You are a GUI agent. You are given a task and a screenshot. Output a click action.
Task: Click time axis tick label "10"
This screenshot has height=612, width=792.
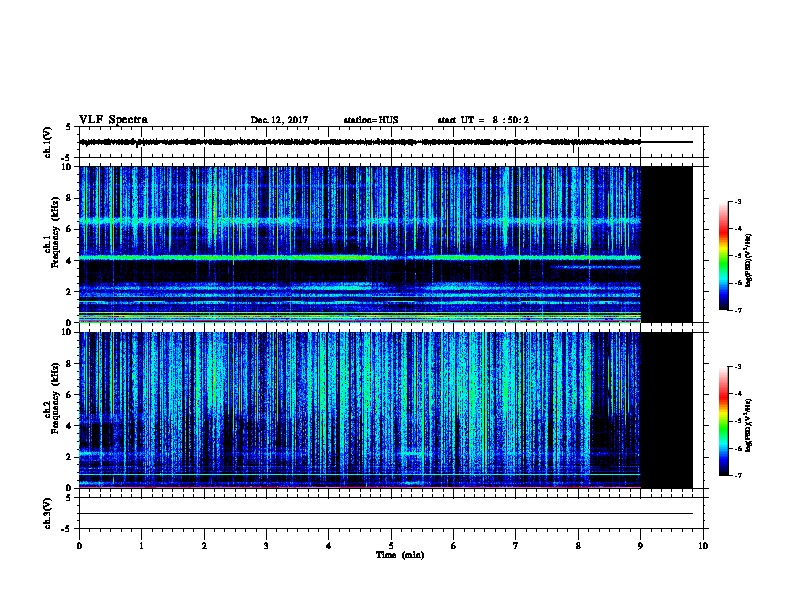(703, 545)
